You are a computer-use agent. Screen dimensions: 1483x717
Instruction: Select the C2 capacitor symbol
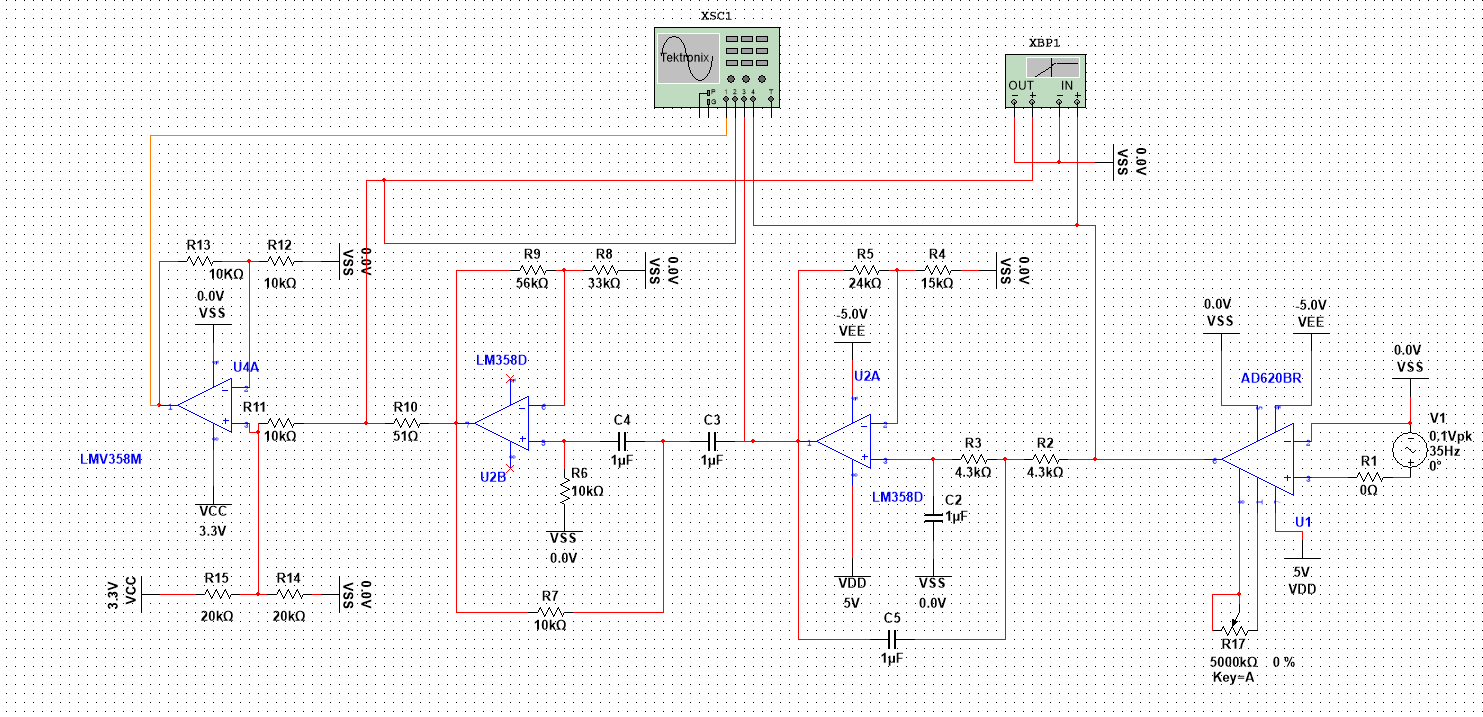pyautogui.click(x=932, y=517)
